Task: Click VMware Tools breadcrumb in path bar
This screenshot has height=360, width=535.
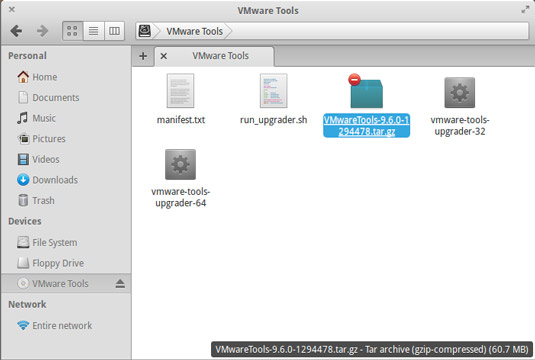Action: [194, 31]
